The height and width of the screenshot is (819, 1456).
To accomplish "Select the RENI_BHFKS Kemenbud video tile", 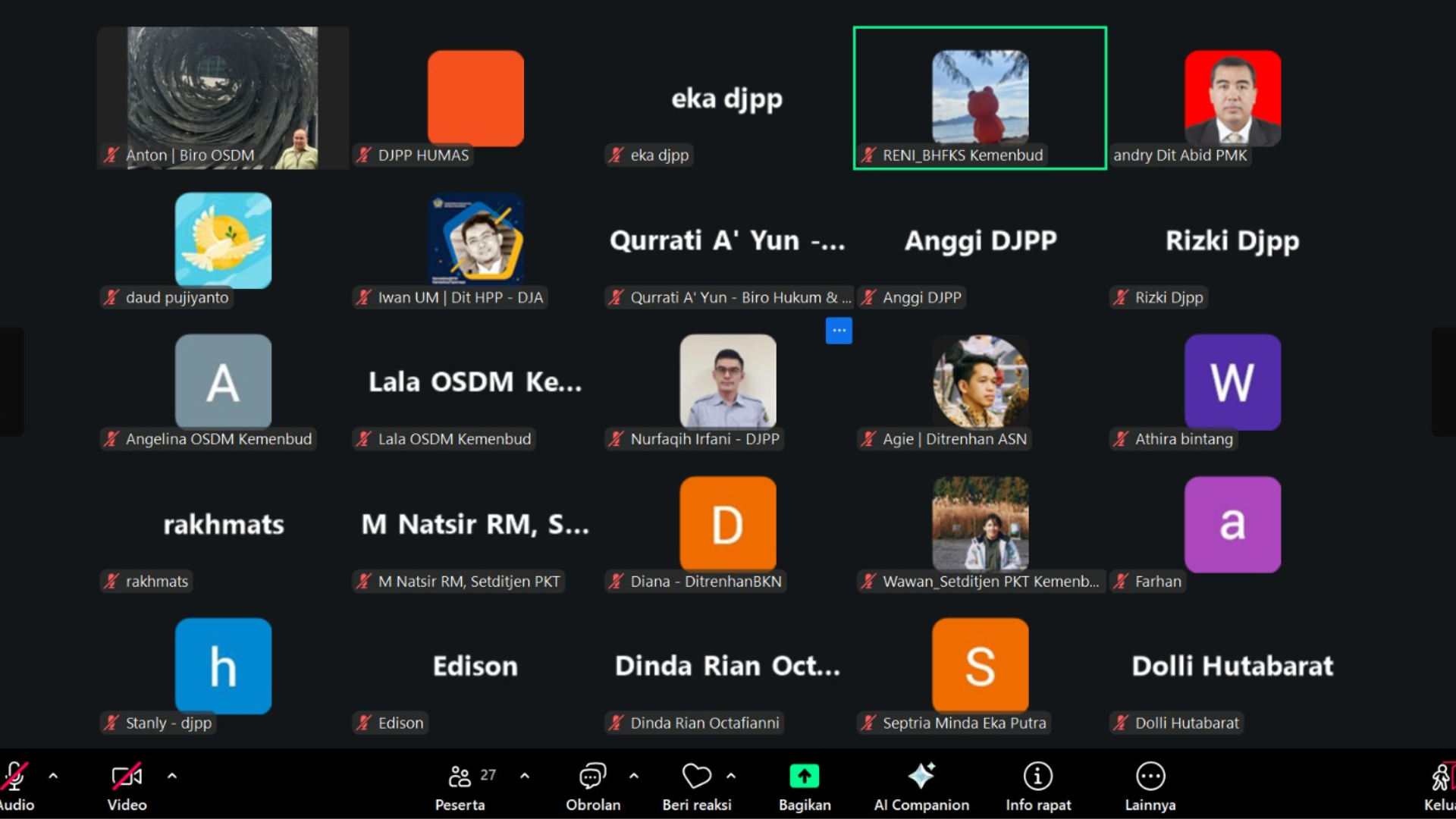I will (x=980, y=98).
